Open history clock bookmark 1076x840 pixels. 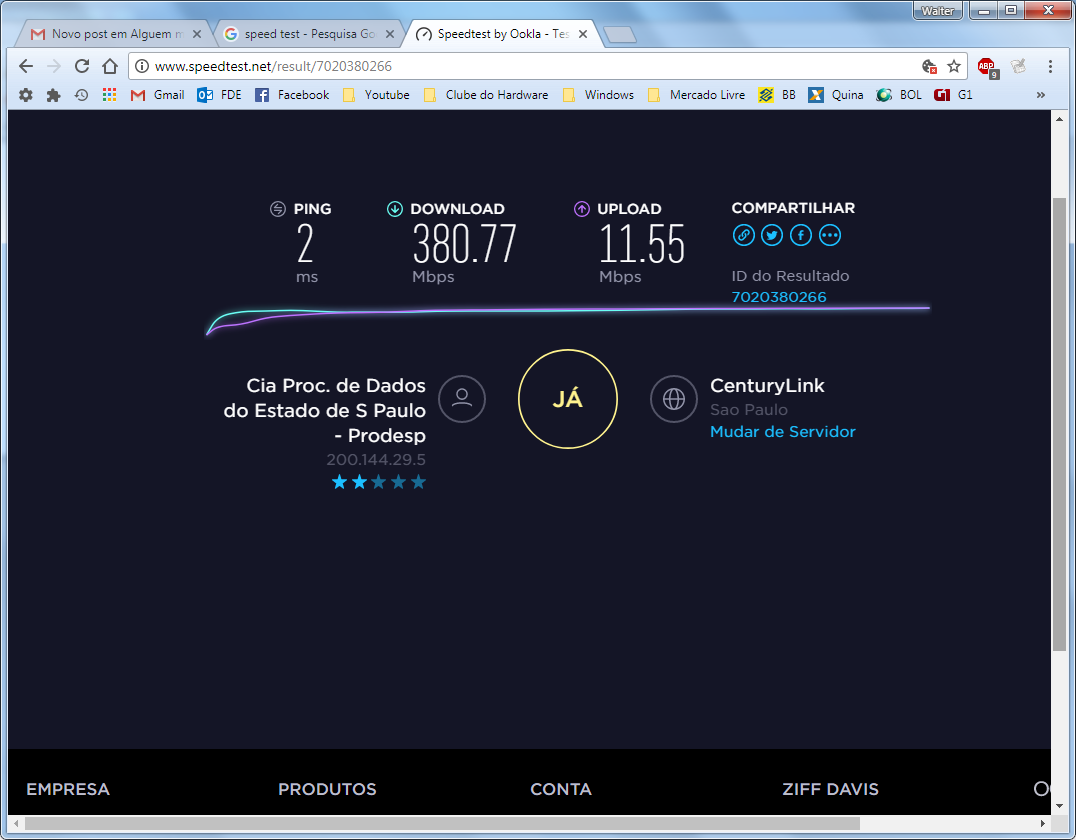[82, 95]
